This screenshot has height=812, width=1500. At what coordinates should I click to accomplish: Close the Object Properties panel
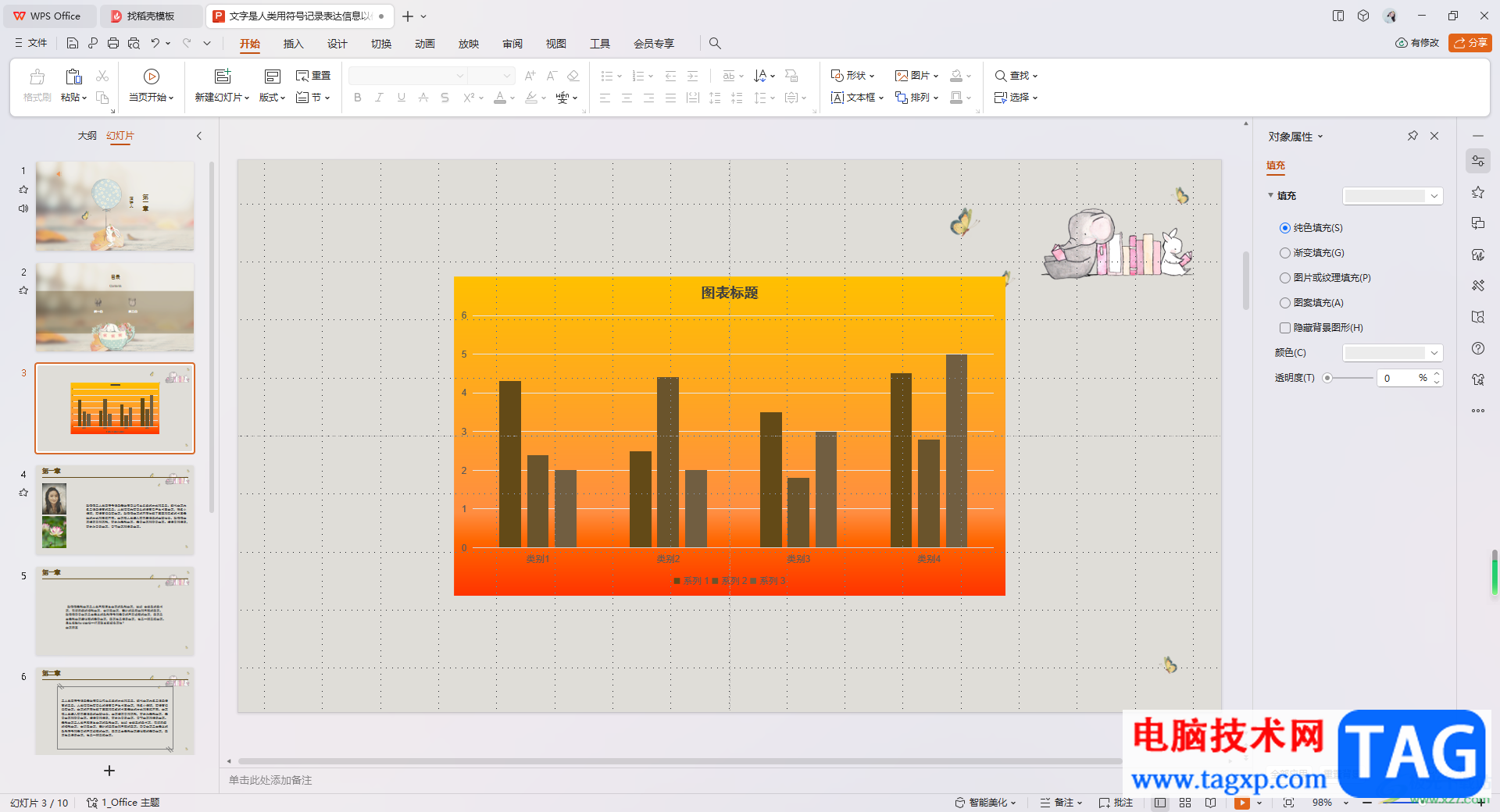(1434, 136)
